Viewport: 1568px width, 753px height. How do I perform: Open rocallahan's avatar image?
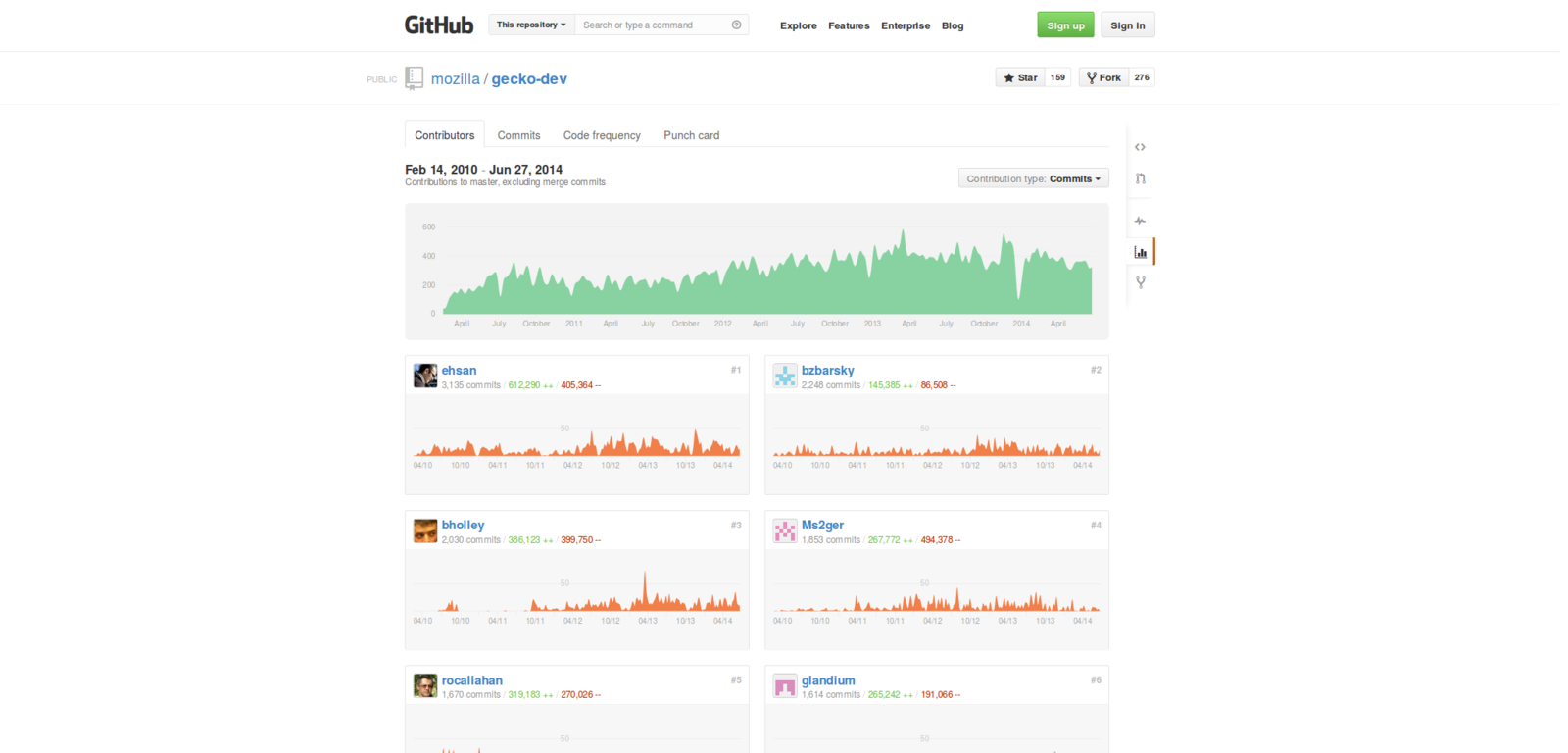pos(425,685)
